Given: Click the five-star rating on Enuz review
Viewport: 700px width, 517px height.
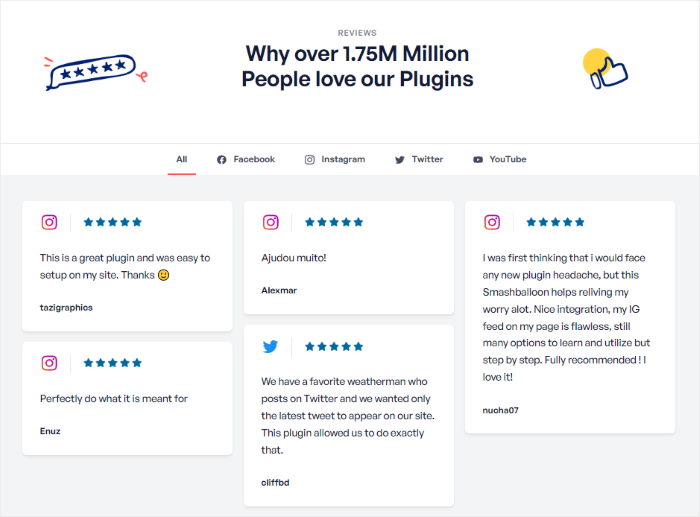Looking at the screenshot, I should [x=113, y=363].
